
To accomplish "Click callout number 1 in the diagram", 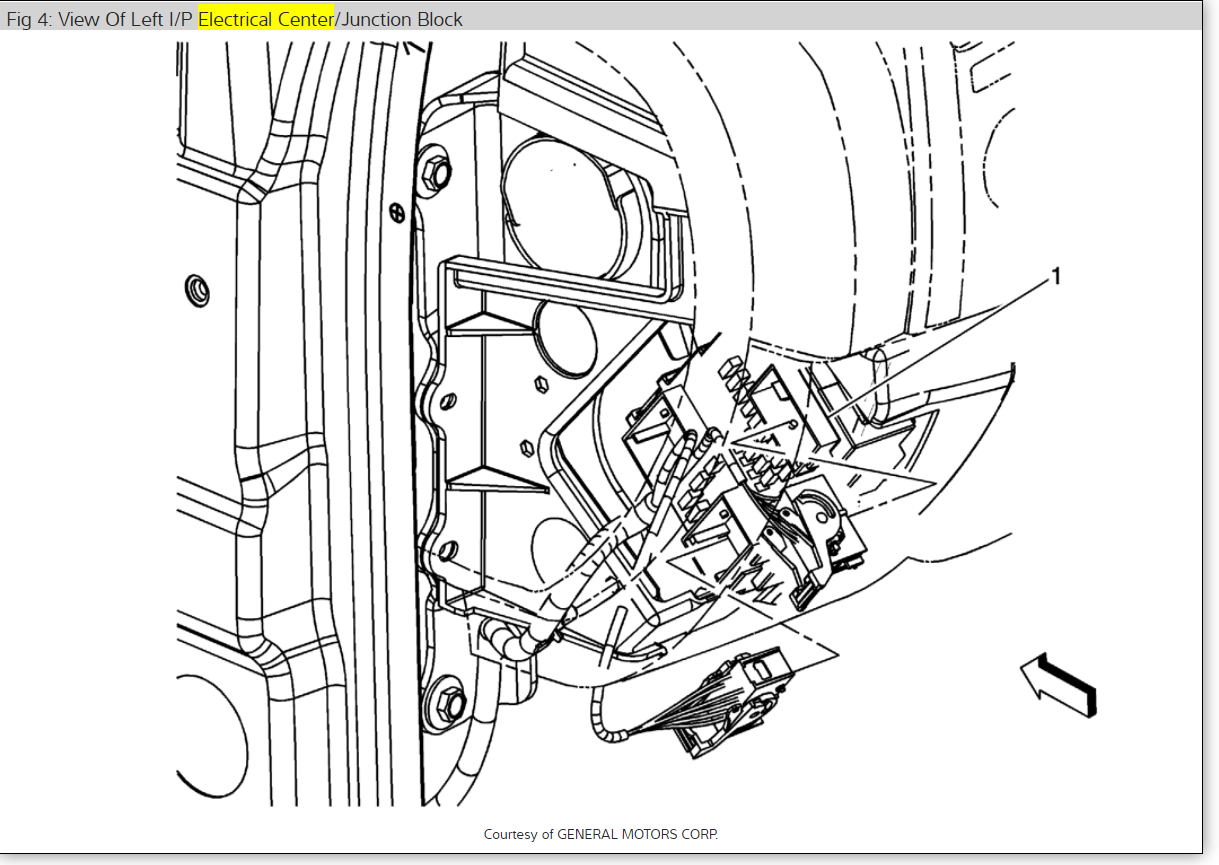I will [x=1053, y=277].
